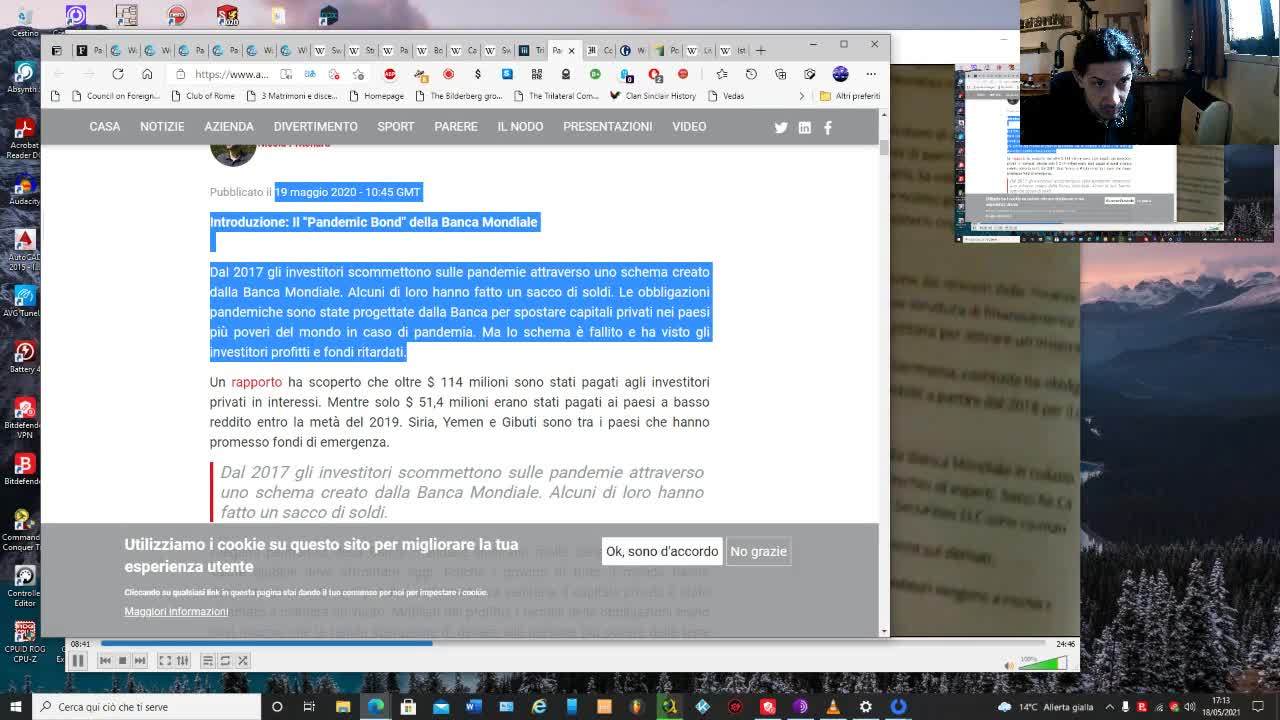The height and width of the screenshot is (720, 1280).
Task: Open the Cestino desktop icon
Action: point(24,21)
